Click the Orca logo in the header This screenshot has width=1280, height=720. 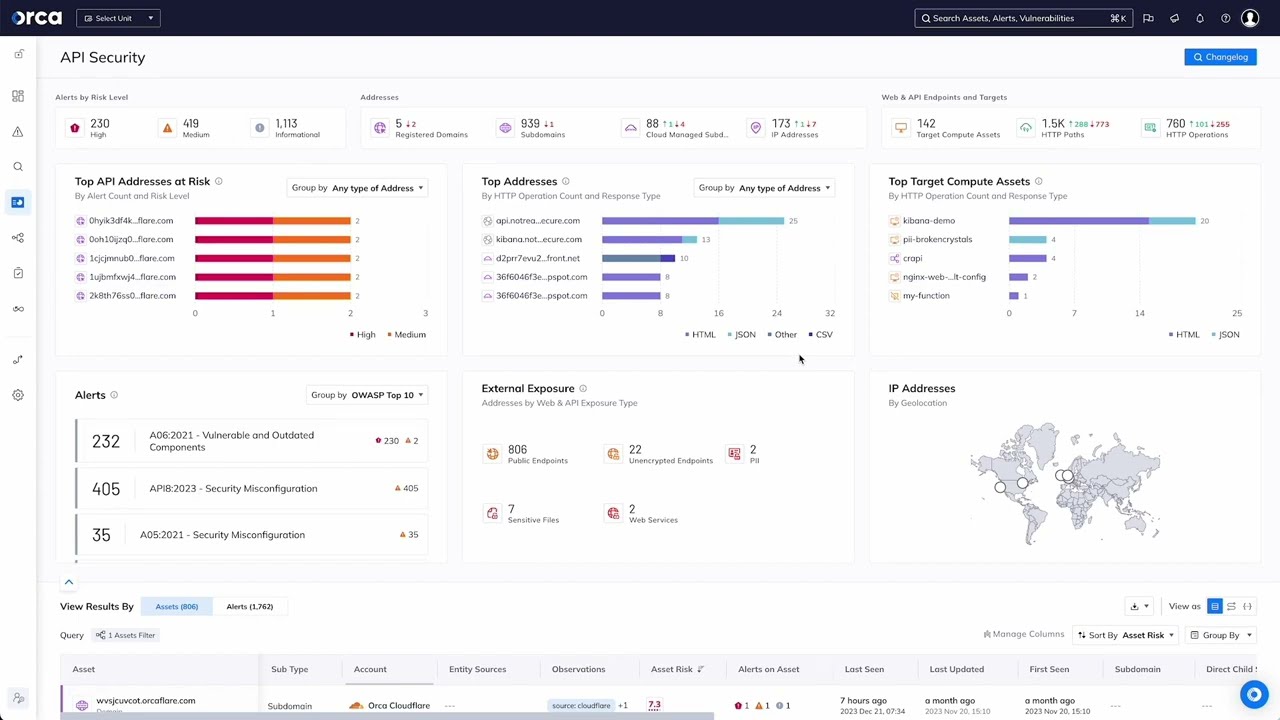(36, 18)
